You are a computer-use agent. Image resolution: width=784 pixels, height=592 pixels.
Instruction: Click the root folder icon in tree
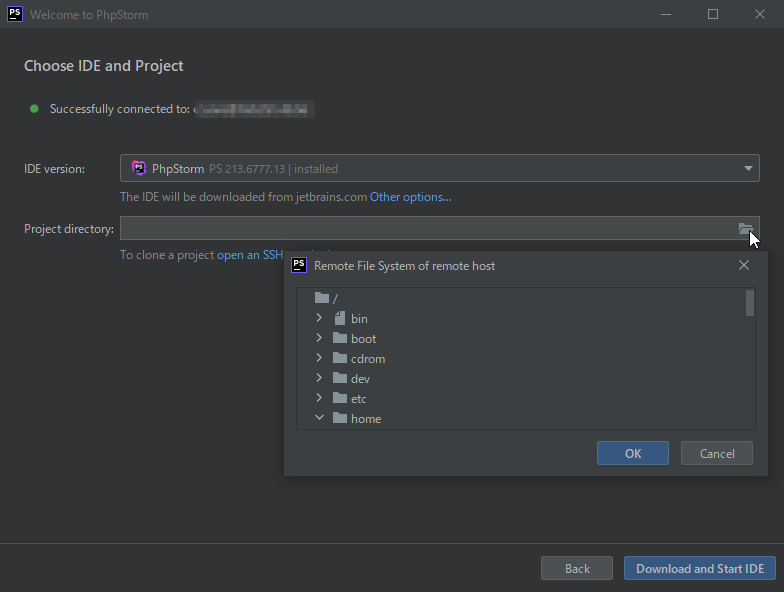pos(321,298)
